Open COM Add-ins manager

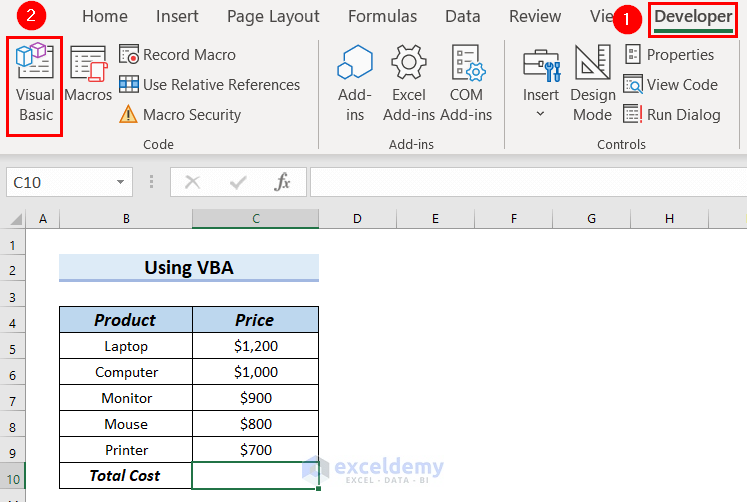pyautogui.click(x=466, y=83)
